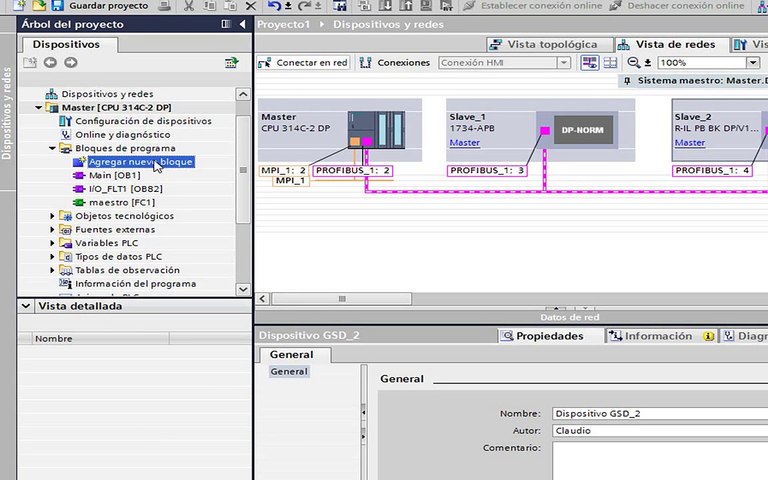The image size is (768, 480).
Task: Click the MPI_1 network label
Action: click(290, 181)
